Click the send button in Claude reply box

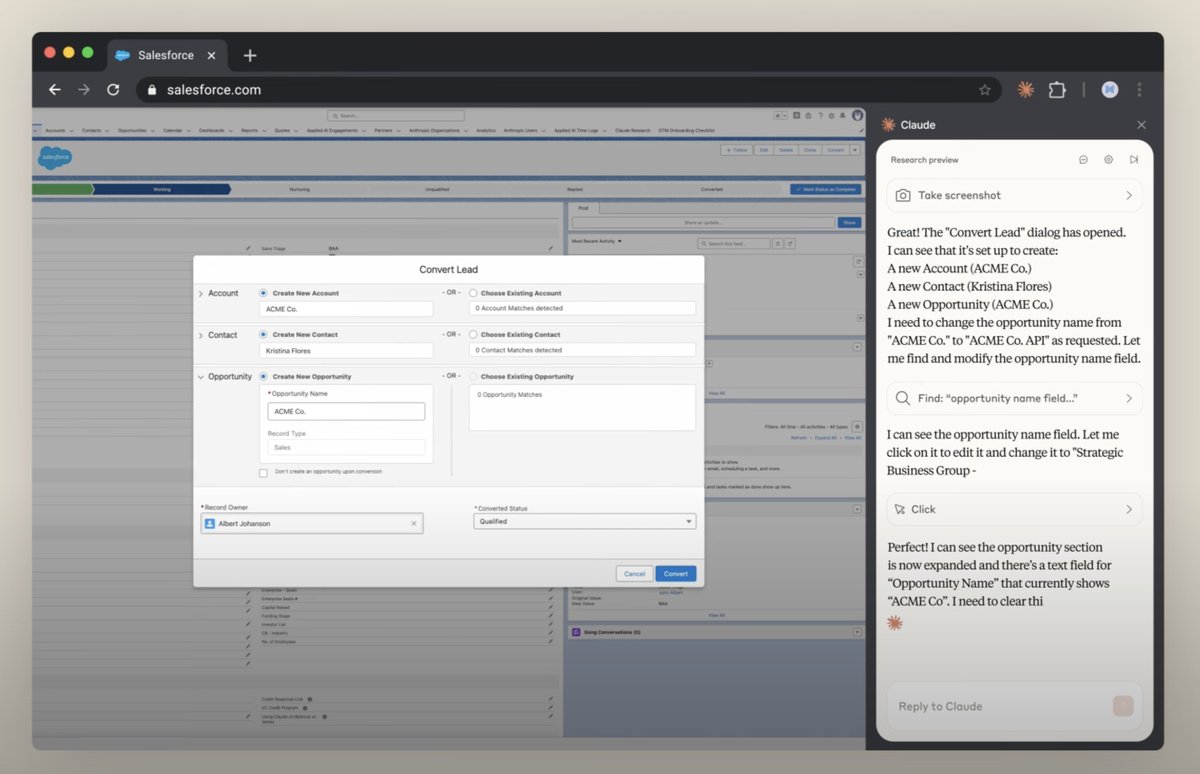point(1123,706)
